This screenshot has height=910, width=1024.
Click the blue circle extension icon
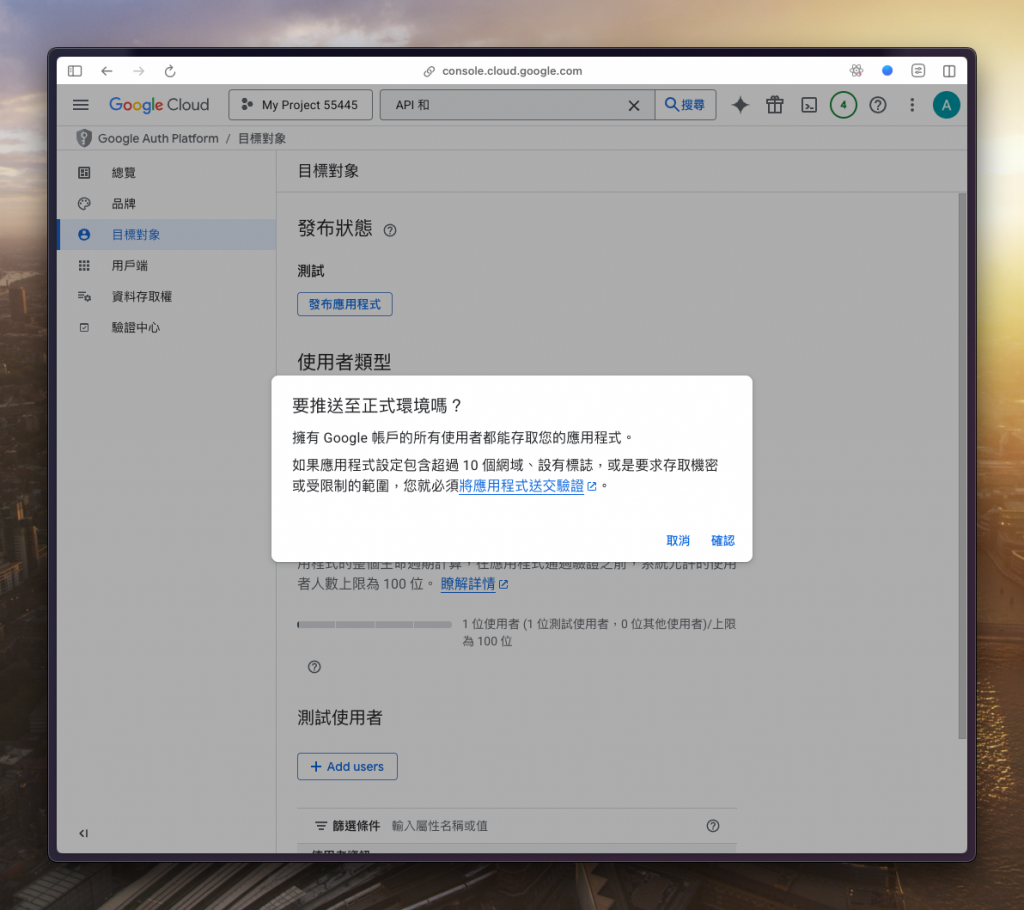(x=887, y=71)
